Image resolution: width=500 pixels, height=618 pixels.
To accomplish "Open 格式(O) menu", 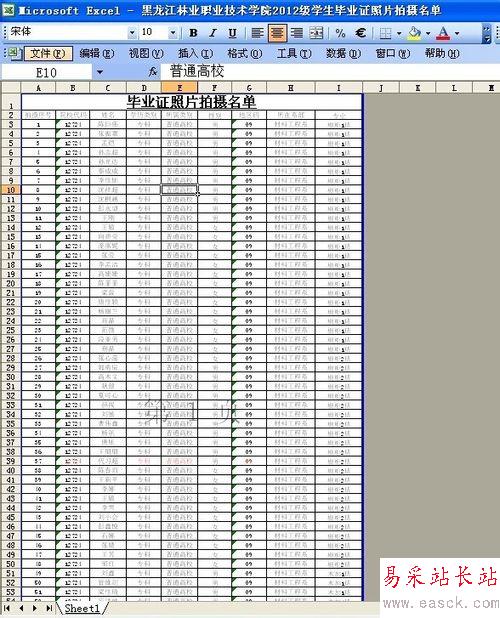I will coord(245,53).
